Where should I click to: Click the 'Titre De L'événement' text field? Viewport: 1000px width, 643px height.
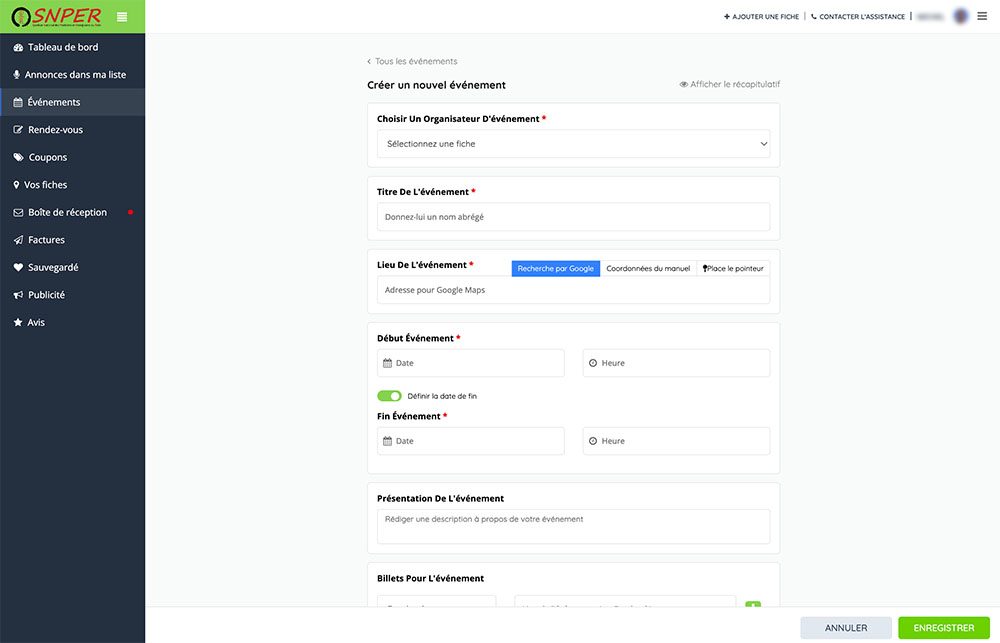(x=573, y=217)
